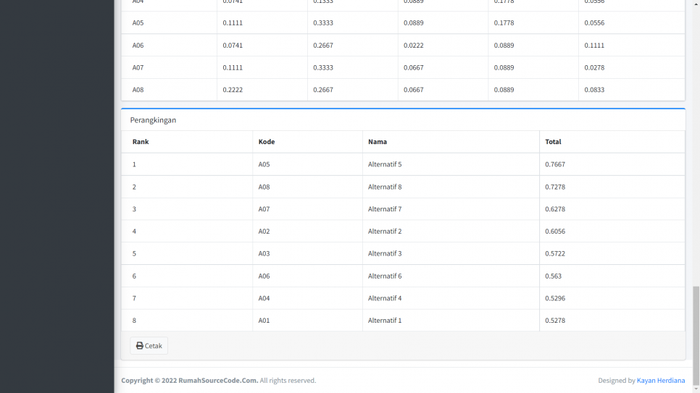Viewport: 700px width, 393px height.
Task: Click kode A06 in ranking table
Action: 264,276
